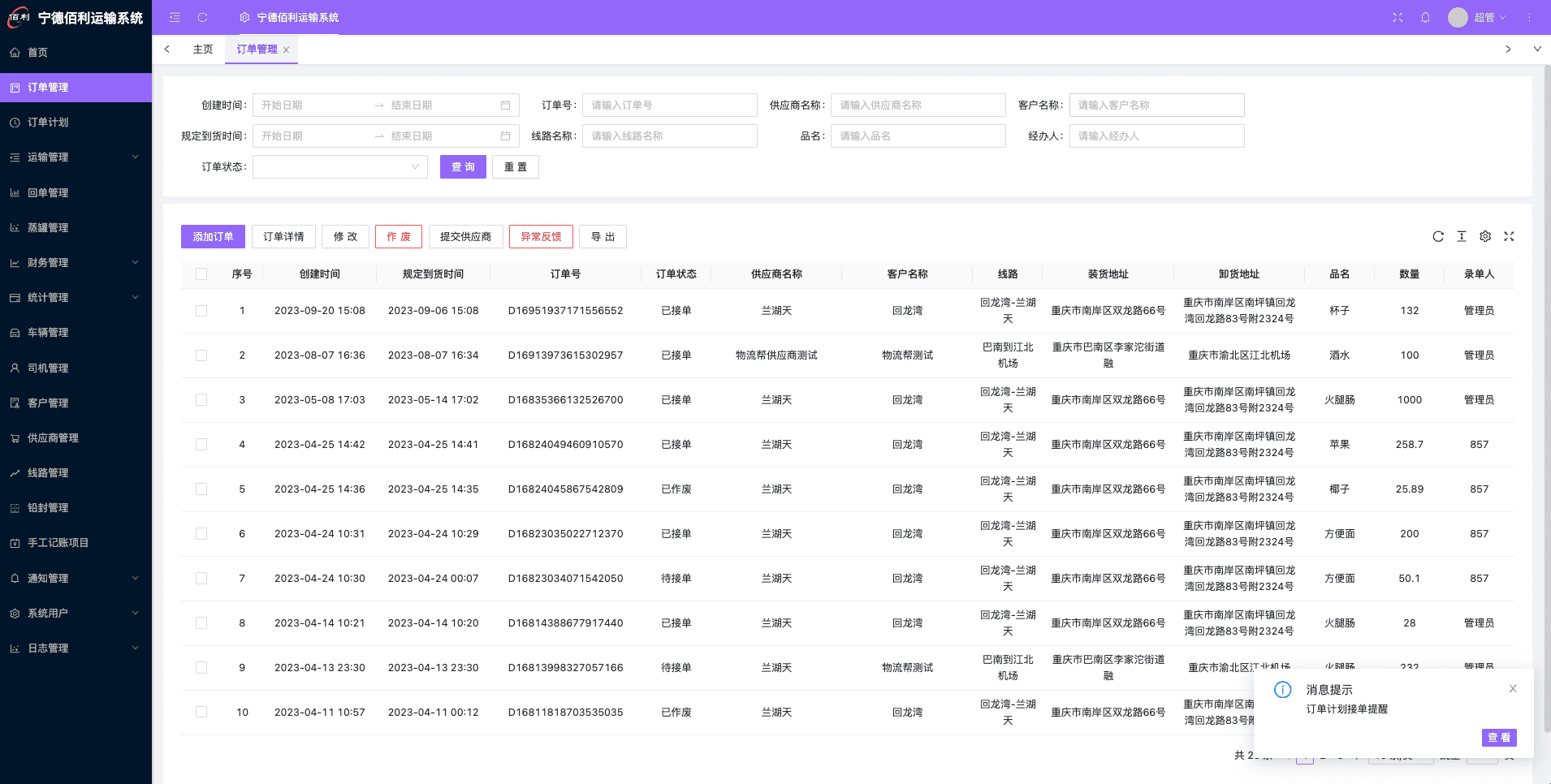Select 订单管理 in the sidebar menu
This screenshot has width=1551, height=784.
click(x=76, y=87)
